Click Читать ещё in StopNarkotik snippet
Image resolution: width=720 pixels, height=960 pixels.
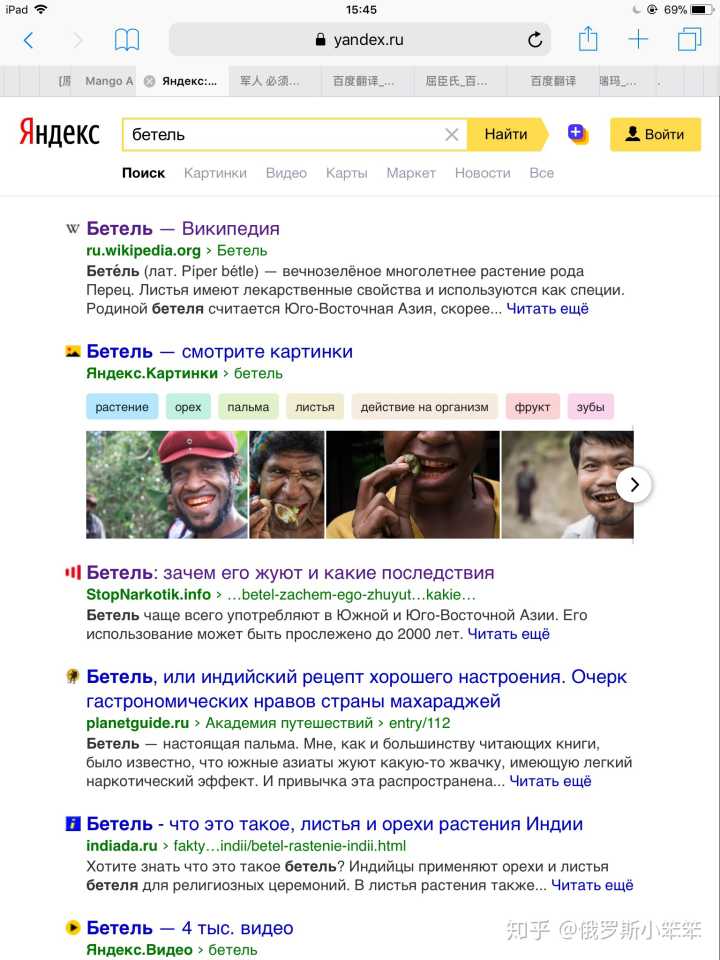(x=508, y=634)
